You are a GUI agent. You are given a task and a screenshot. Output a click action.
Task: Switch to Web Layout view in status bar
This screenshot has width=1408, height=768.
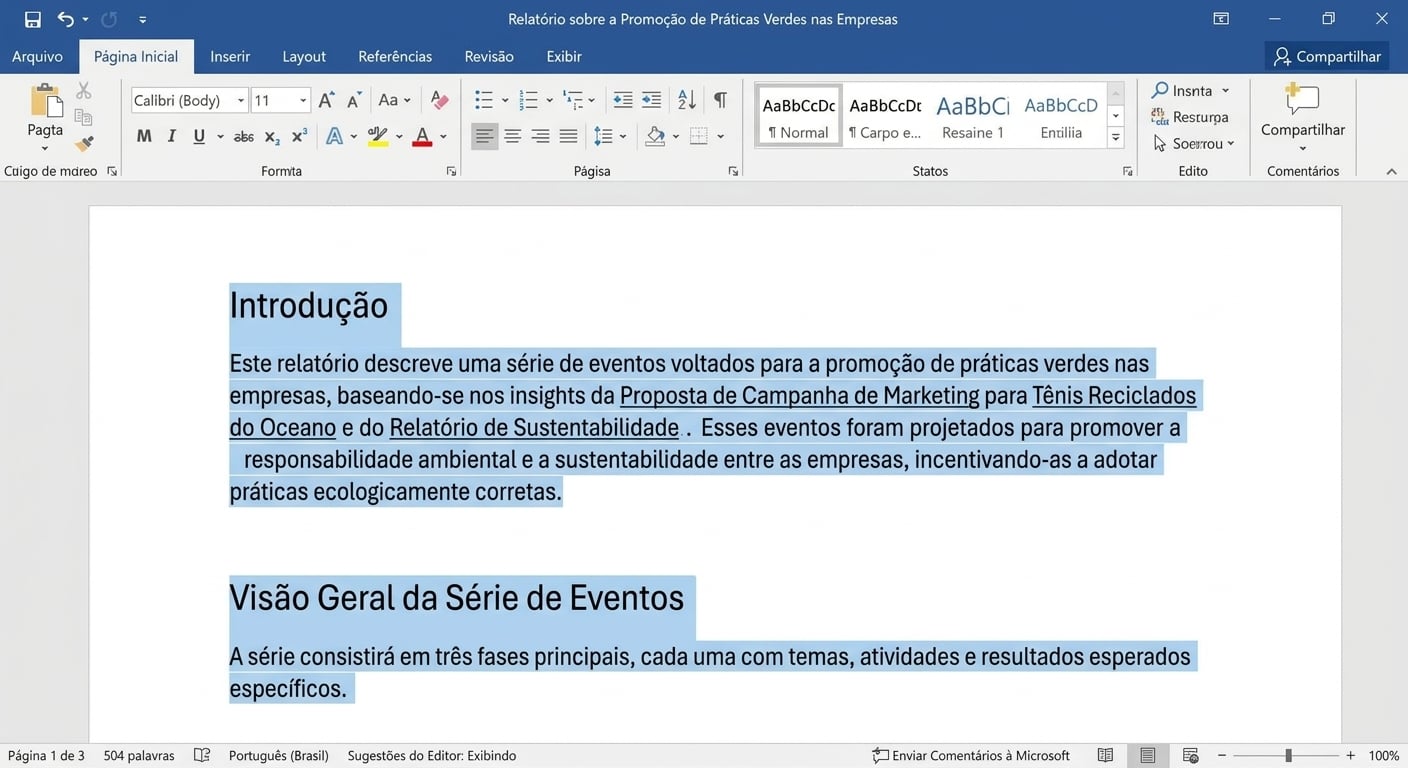point(1190,755)
